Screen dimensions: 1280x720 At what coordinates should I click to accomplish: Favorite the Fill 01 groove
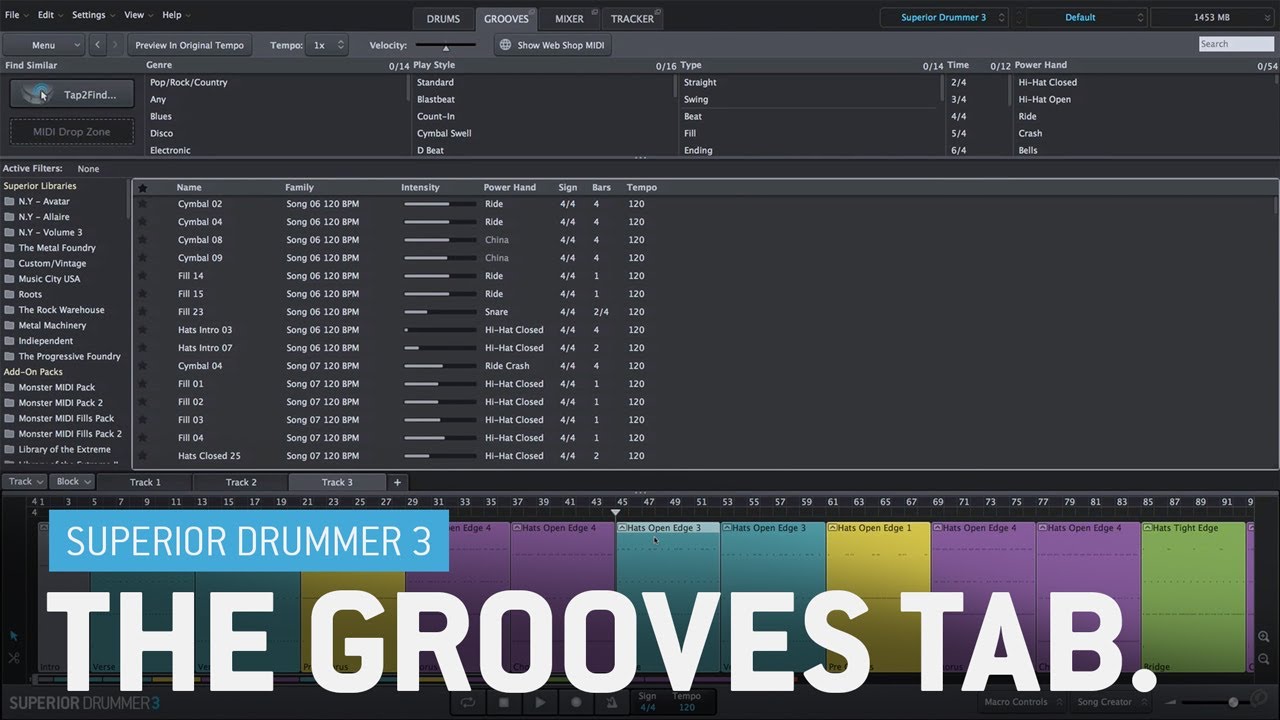tap(142, 384)
